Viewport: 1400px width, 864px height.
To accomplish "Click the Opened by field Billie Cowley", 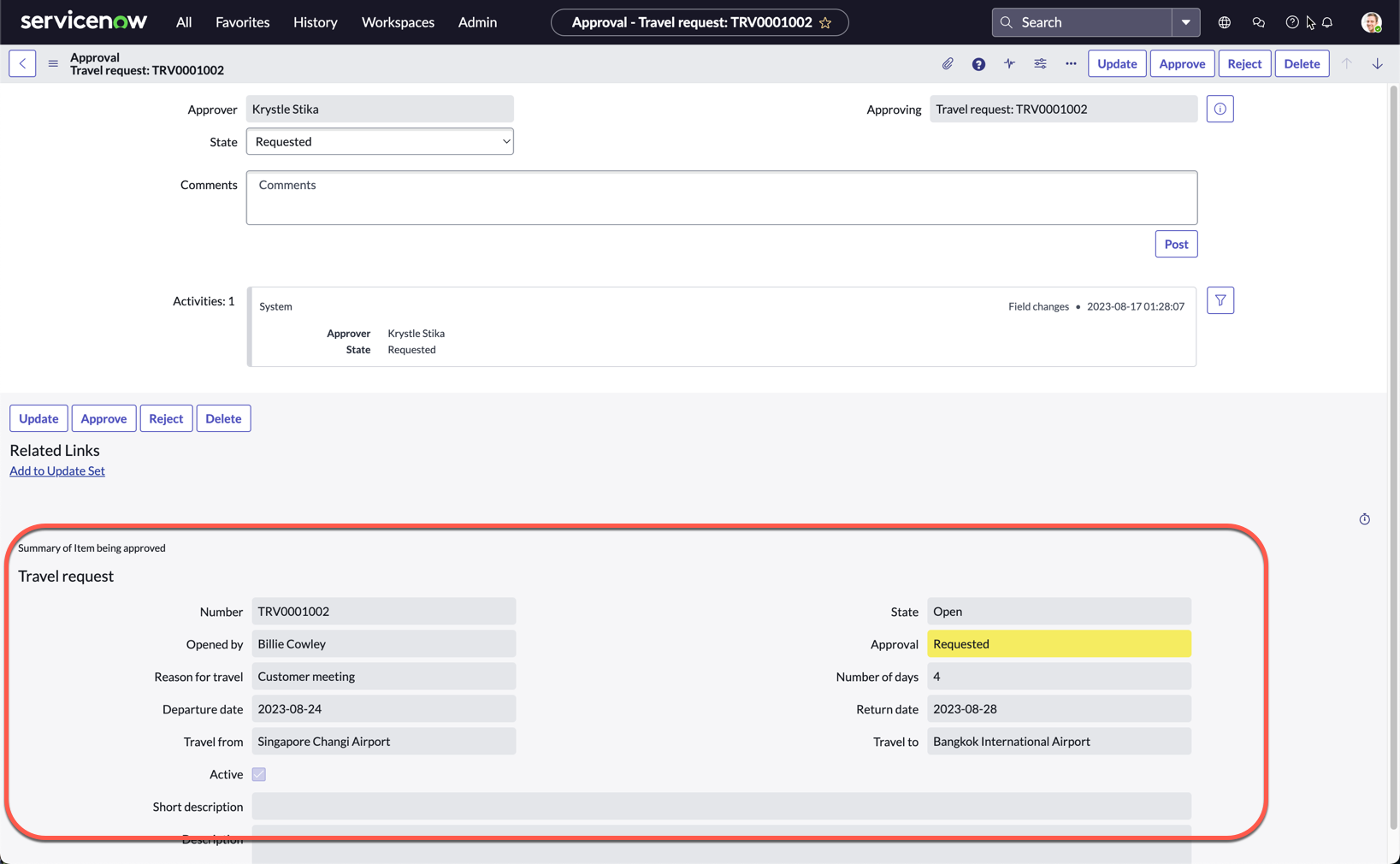I will point(384,644).
